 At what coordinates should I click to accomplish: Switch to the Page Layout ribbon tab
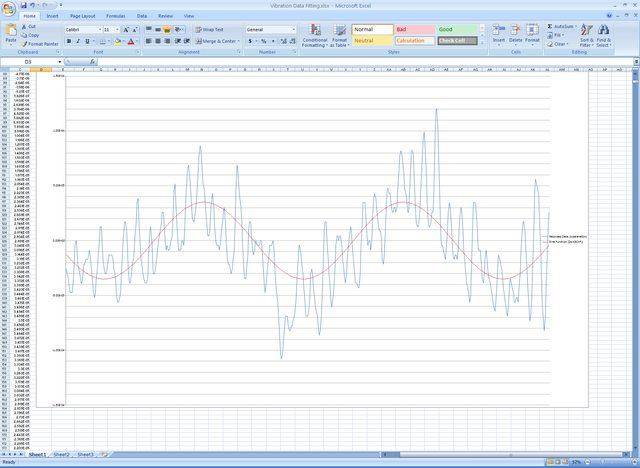pos(83,16)
